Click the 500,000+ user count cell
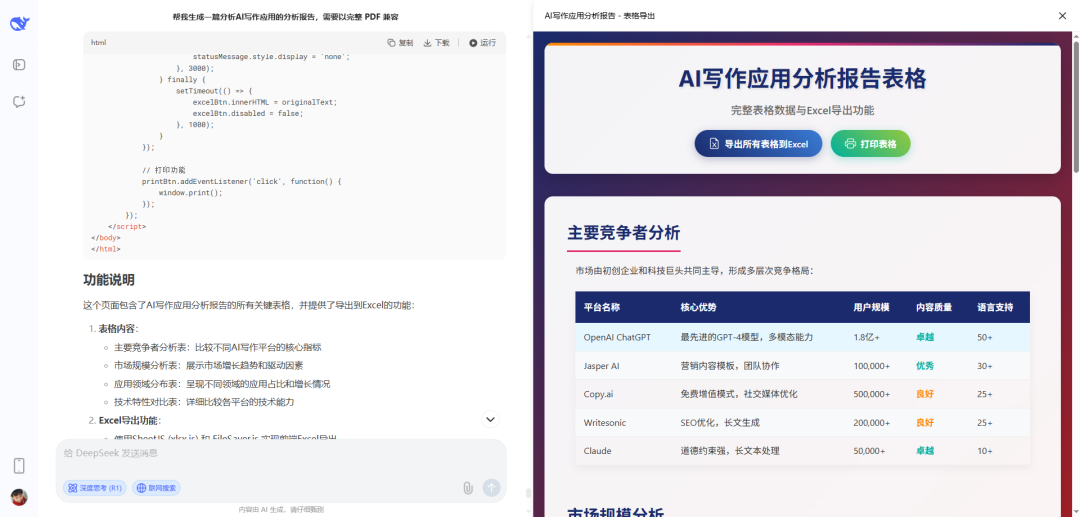The width and height of the screenshot is (1080, 517). pos(872,394)
